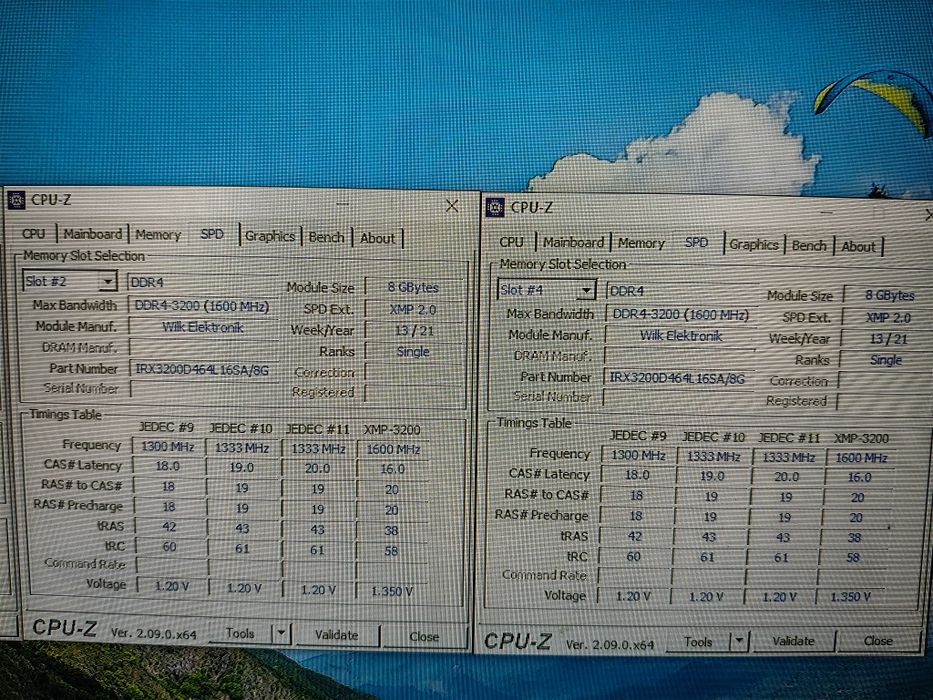This screenshot has height=700, width=933.
Task: Click JEDEC #10 tRC value 61 in Slot #4 window
Action: pos(707,557)
